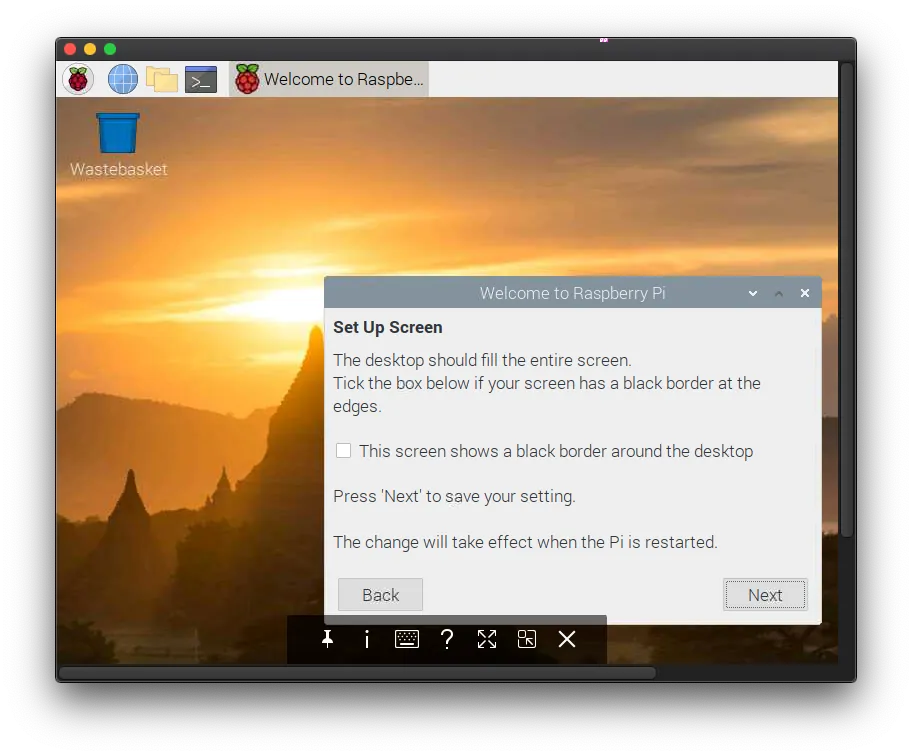Click the Wastebasket label text
The width and height of the screenshot is (912, 756).
click(117, 169)
